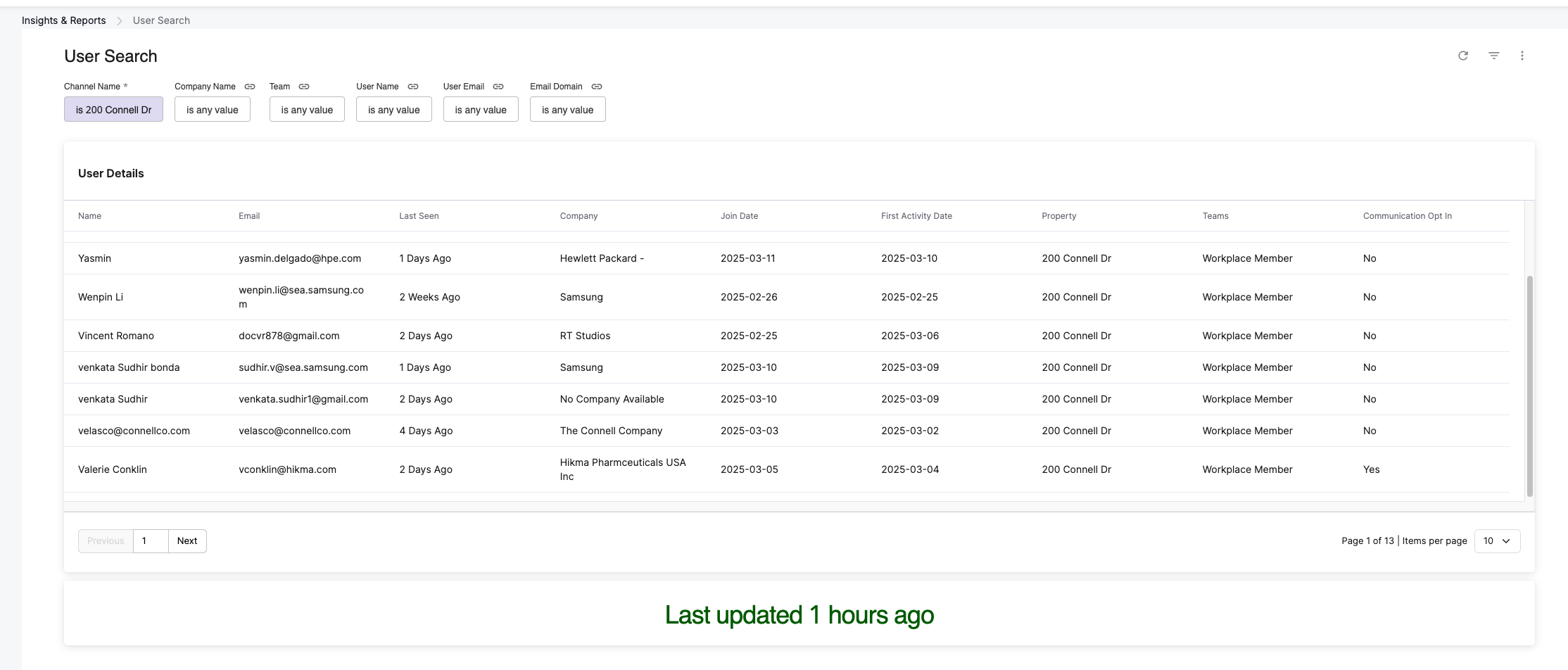
Task: Click email sudhir.v@sea.samsung.com
Action: (303, 367)
